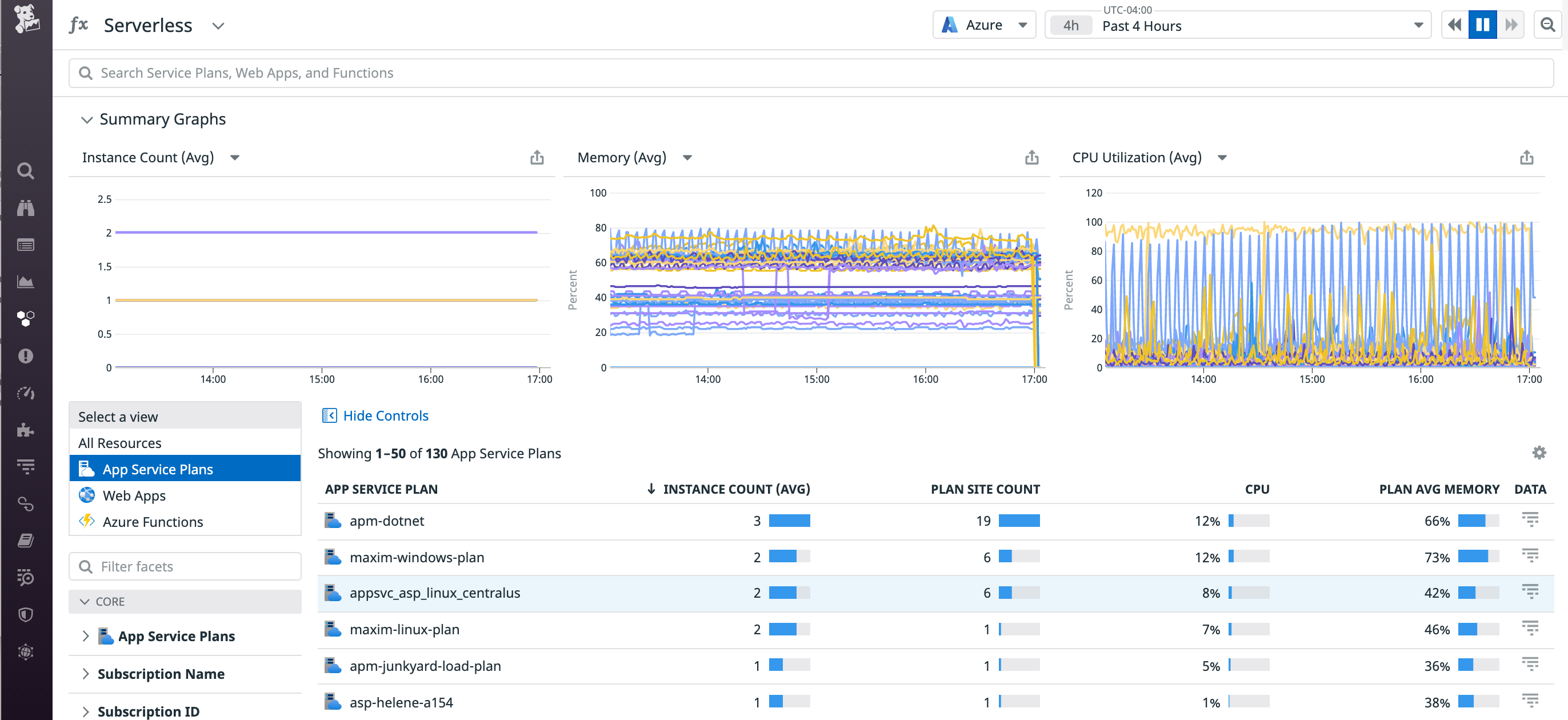This screenshot has width=1568, height=720.
Task: Select the Dashboards sidebar icon
Action: click(25, 281)
